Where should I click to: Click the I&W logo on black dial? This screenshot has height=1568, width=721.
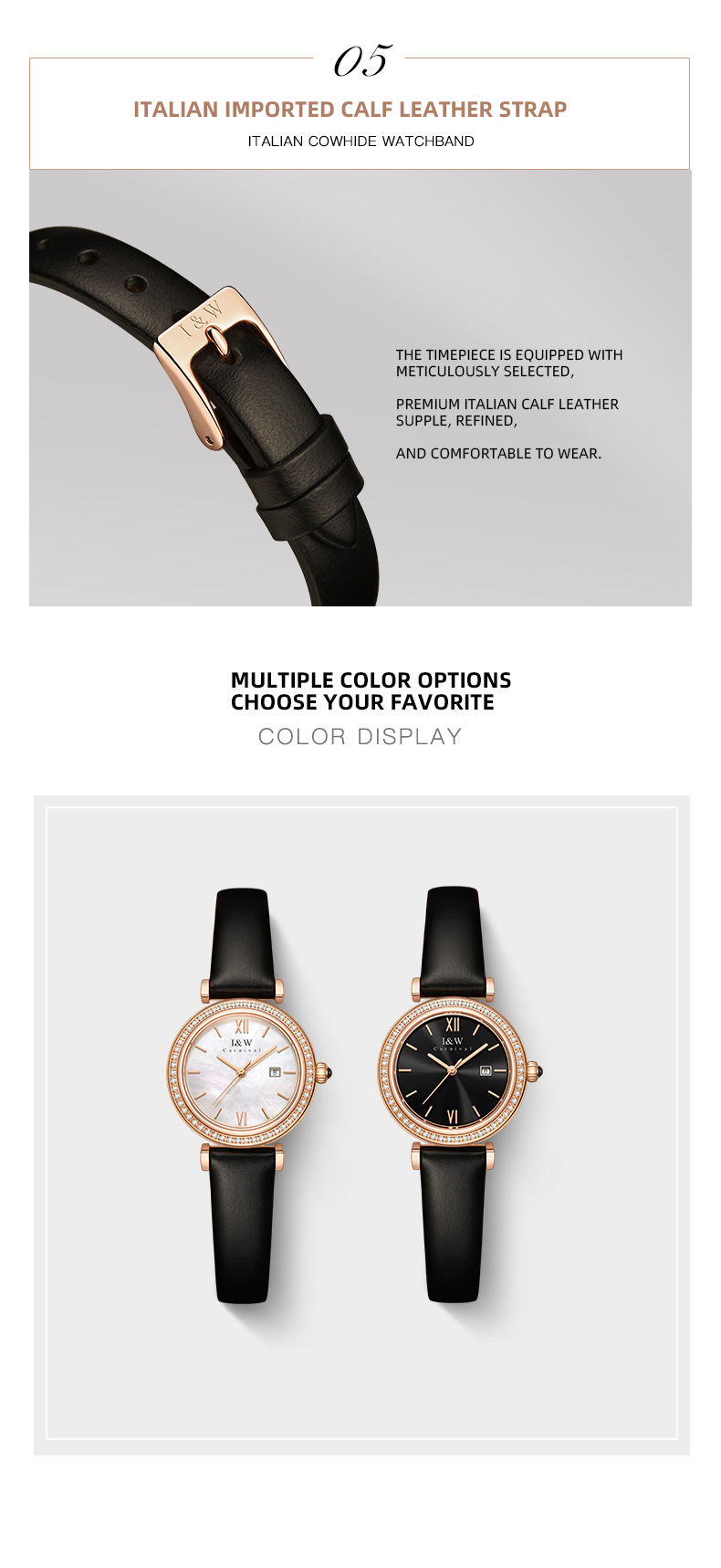pyautogui.click(x=452, y=1043)
